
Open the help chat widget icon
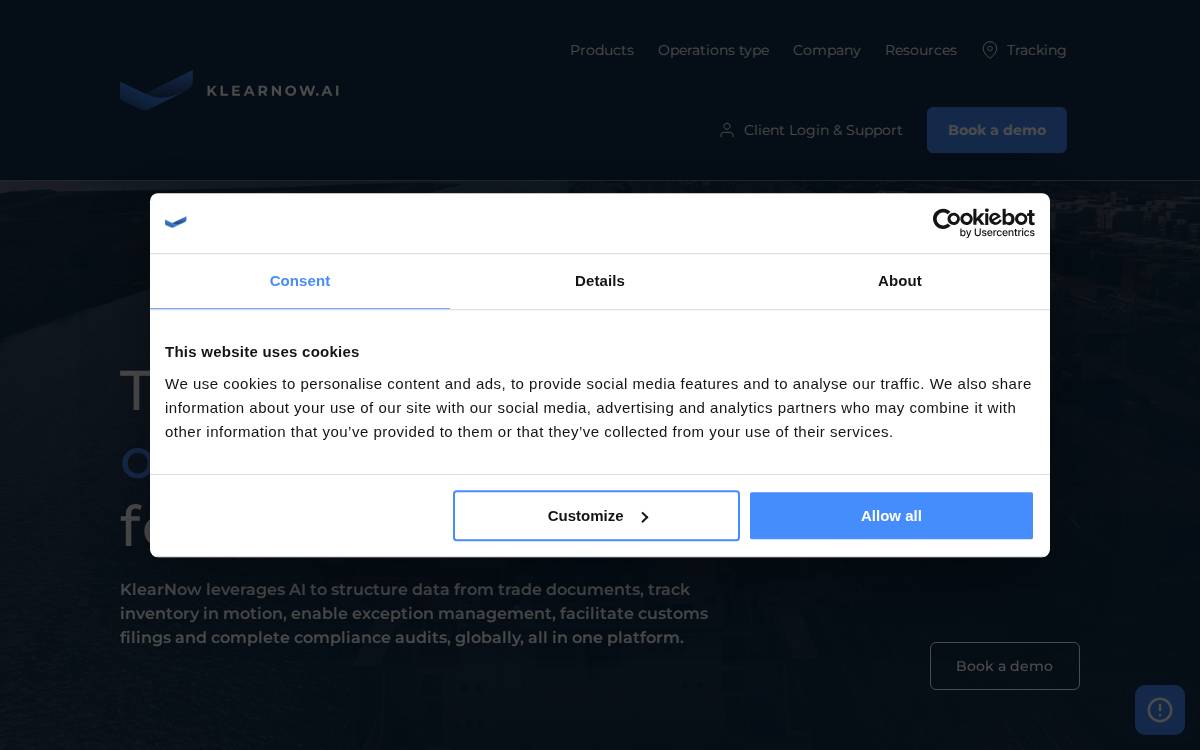click(1160, 710)
